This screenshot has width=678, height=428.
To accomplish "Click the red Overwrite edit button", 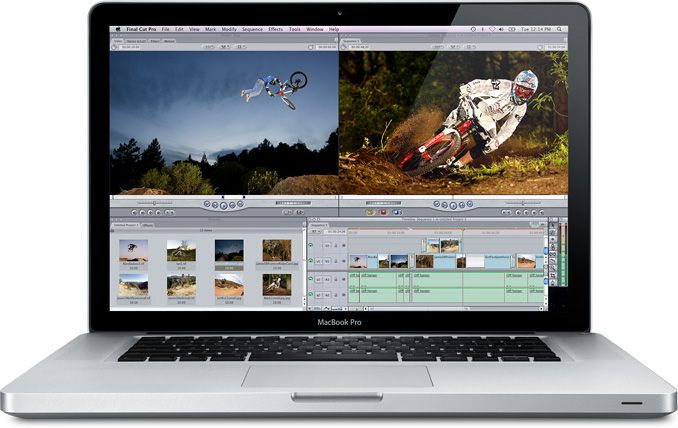I will pyautogui.click(x=383, y=212).
